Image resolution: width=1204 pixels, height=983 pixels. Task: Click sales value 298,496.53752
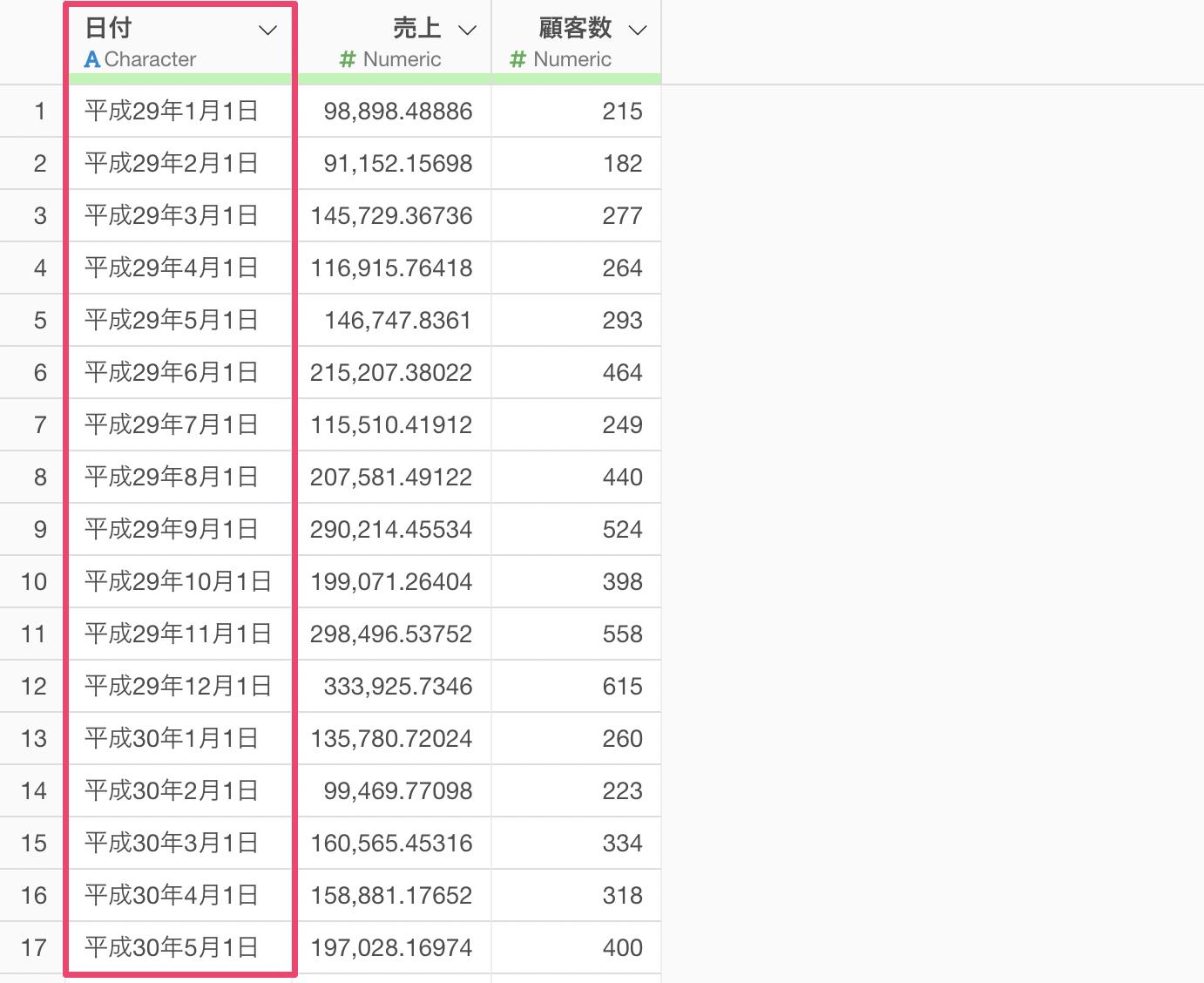(392, 634)
